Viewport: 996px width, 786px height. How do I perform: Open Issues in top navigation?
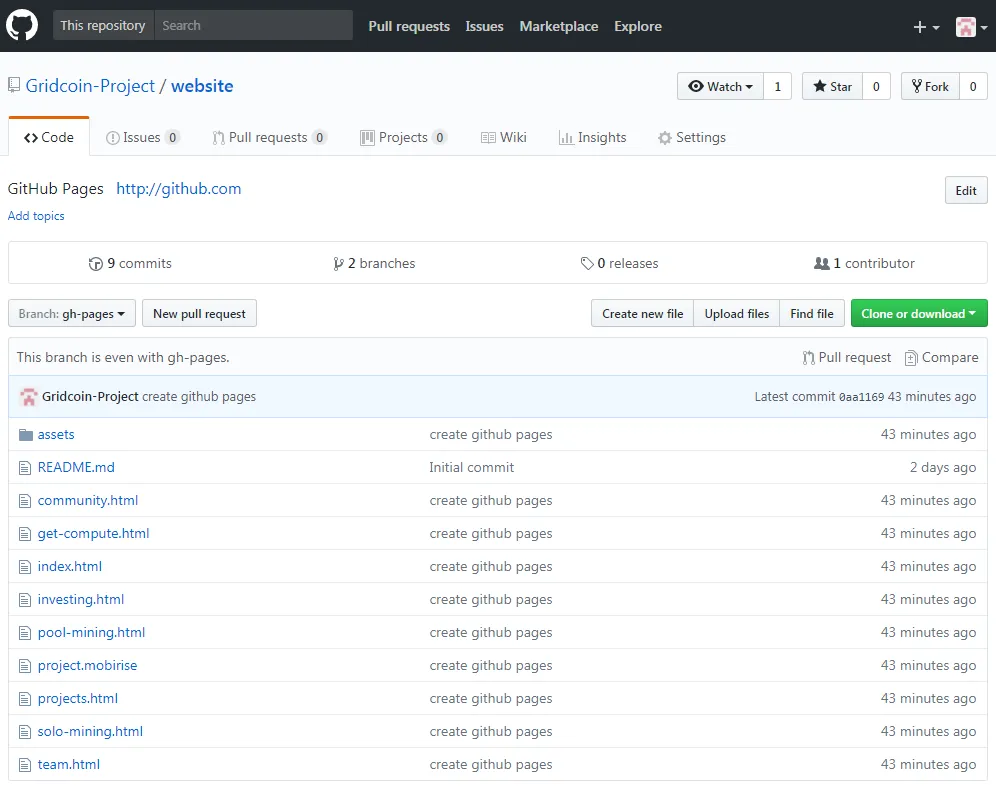click(x=484, y=26)
